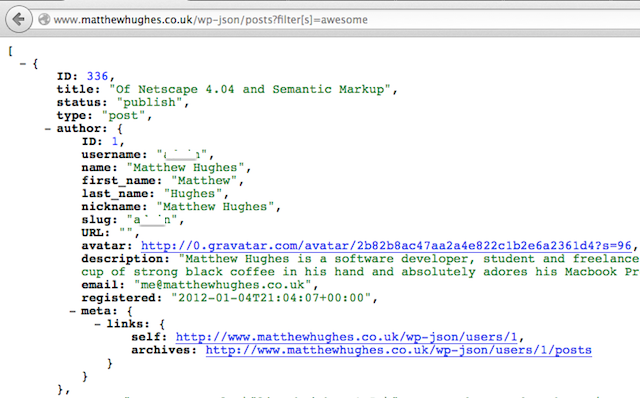Click the "description:" key label
This screenshot has width=640, height=398.
pos(125,259)
